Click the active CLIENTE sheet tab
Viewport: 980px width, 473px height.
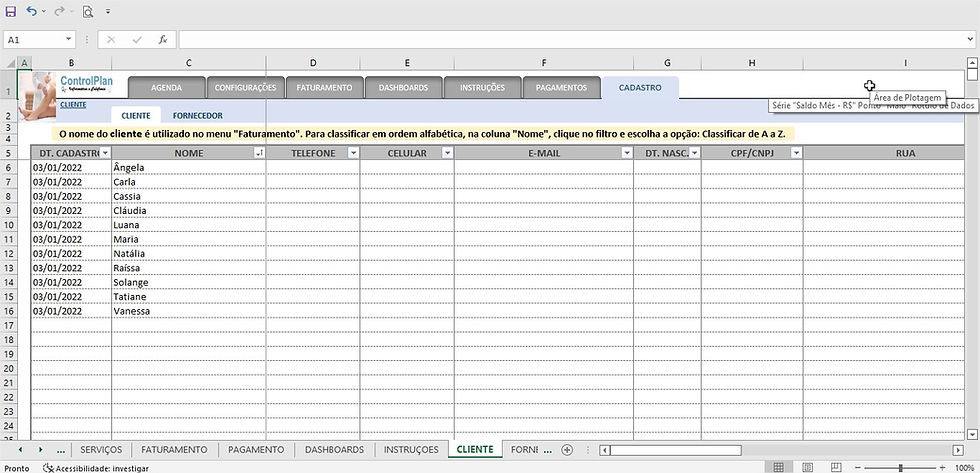475,450
